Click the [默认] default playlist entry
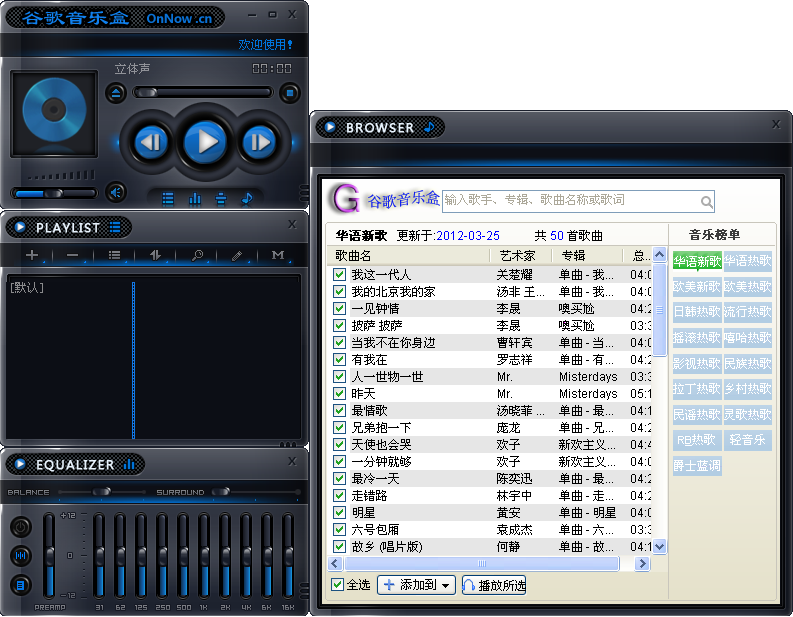 click(27, 288)
